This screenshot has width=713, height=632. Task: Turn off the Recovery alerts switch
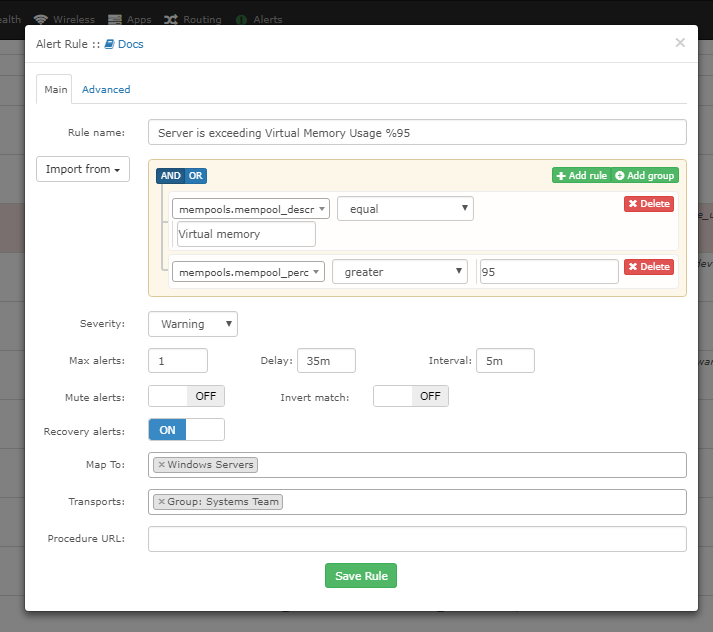tap(186, 430)
